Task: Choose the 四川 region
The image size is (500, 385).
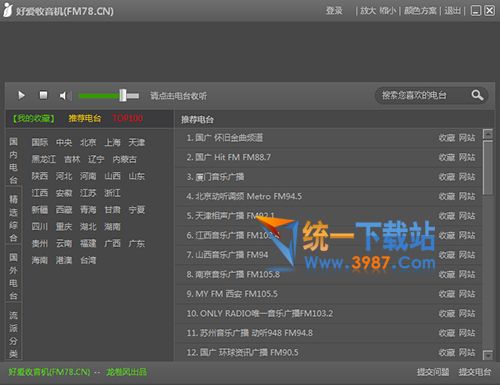Action: click(x=40, y=227)
